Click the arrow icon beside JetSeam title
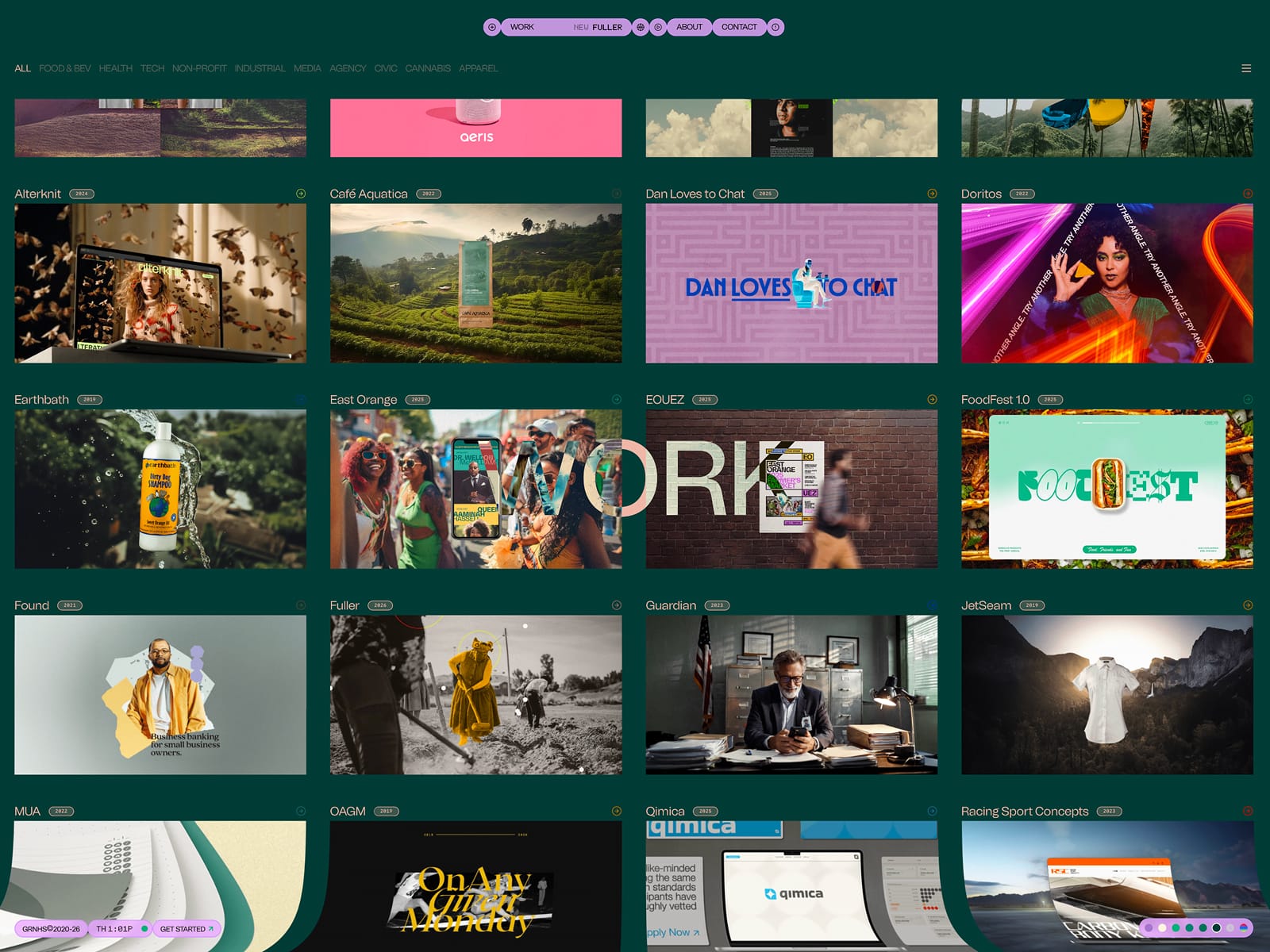1270x952 pixels. pos(1248,605)
